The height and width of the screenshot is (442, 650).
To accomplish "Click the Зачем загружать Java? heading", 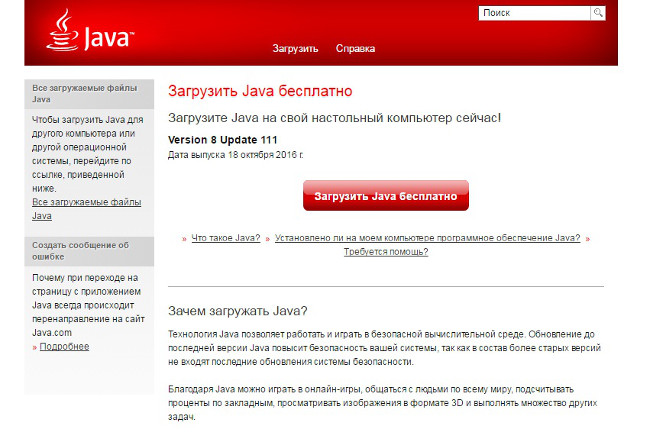I will (x=238, y=311).
